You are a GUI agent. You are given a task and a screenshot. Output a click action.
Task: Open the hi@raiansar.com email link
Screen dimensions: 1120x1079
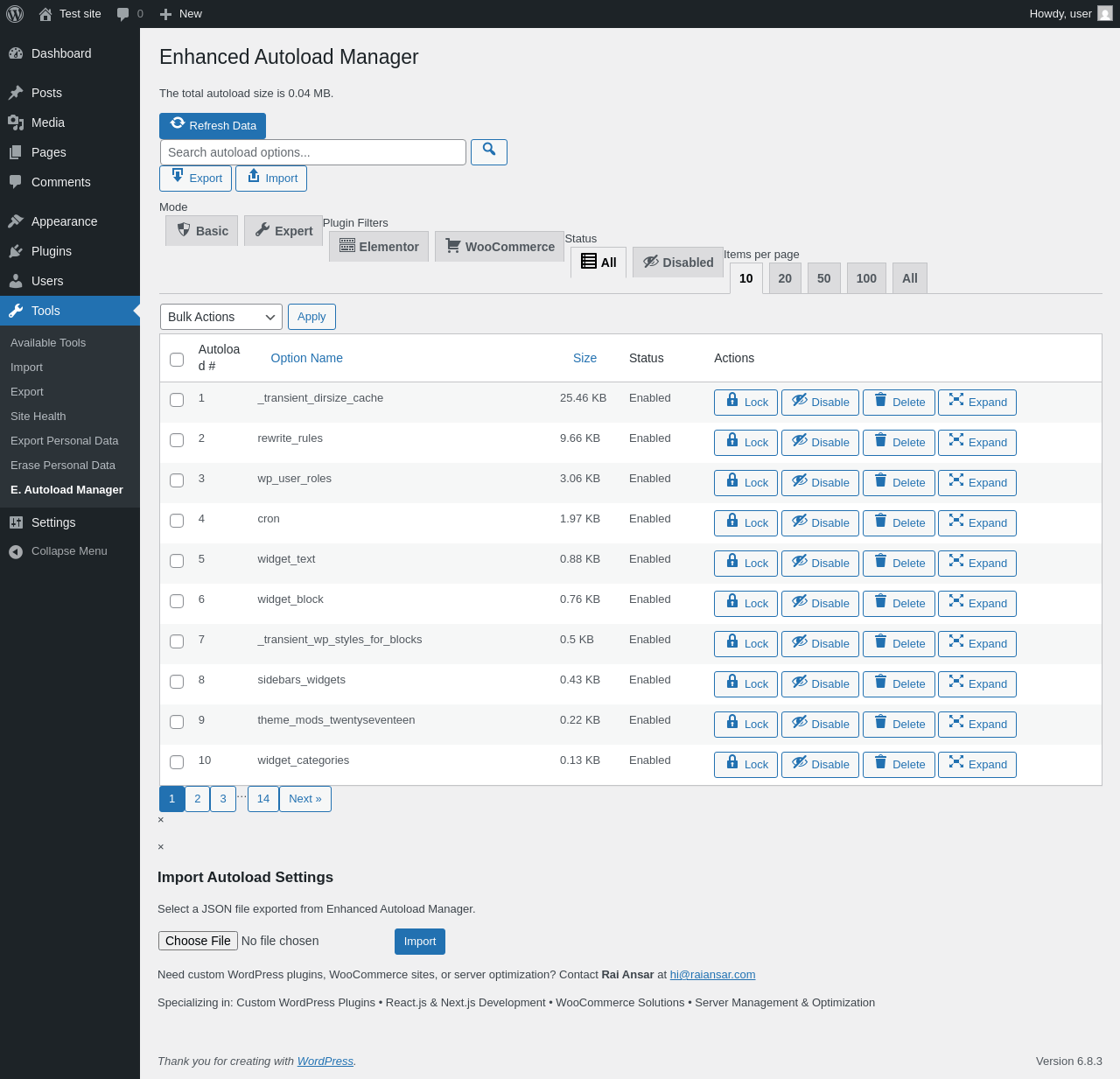712,975
